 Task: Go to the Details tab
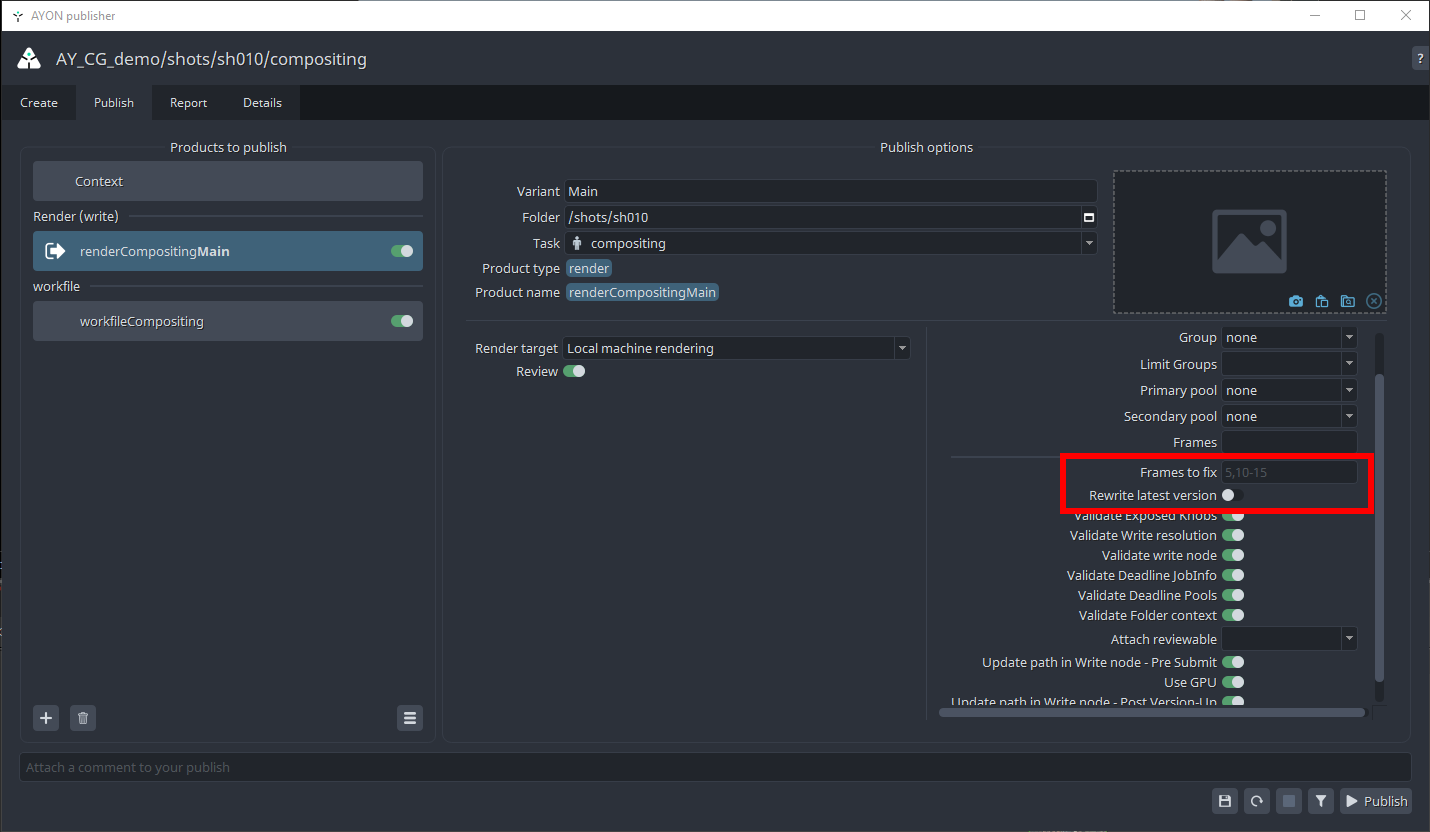262,103
